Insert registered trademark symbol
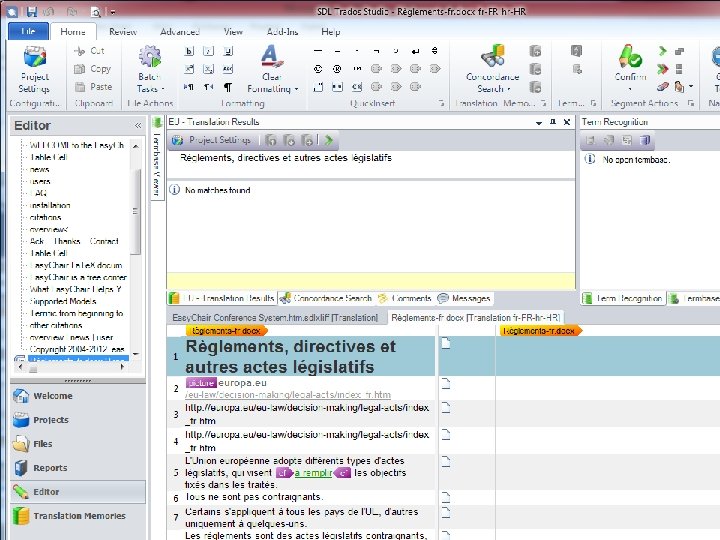Screen dimensions: 720x540 pos(337,69)
